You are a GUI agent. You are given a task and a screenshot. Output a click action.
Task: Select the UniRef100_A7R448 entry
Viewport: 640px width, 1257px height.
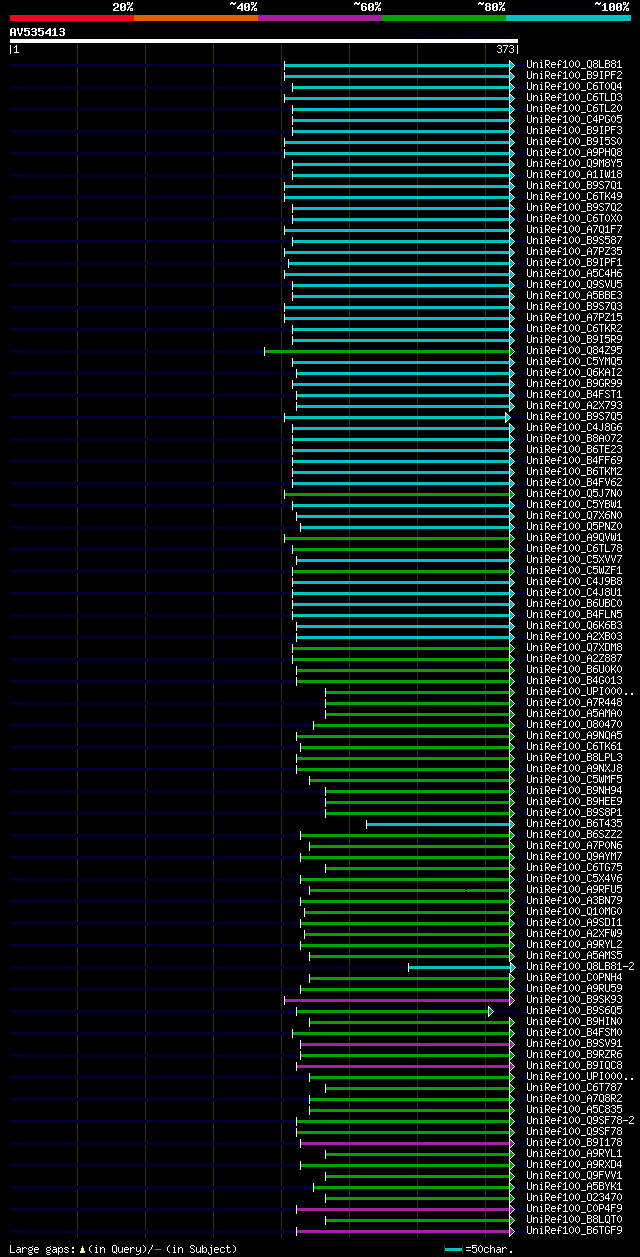574,703
